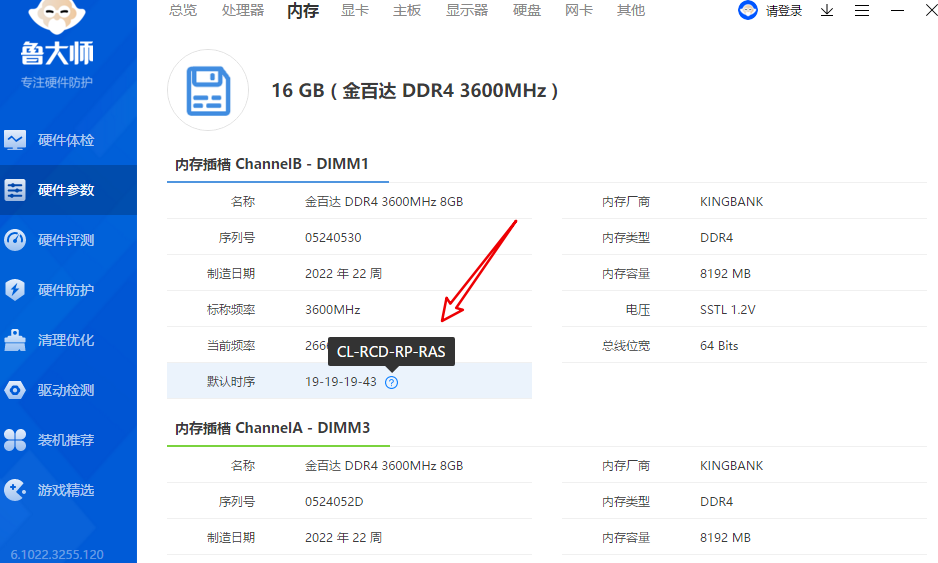Screen dimensions: 938x563
Task: Click the DIMM3 manufacture date 2022 年 22 周
Action: coord(343,537)
